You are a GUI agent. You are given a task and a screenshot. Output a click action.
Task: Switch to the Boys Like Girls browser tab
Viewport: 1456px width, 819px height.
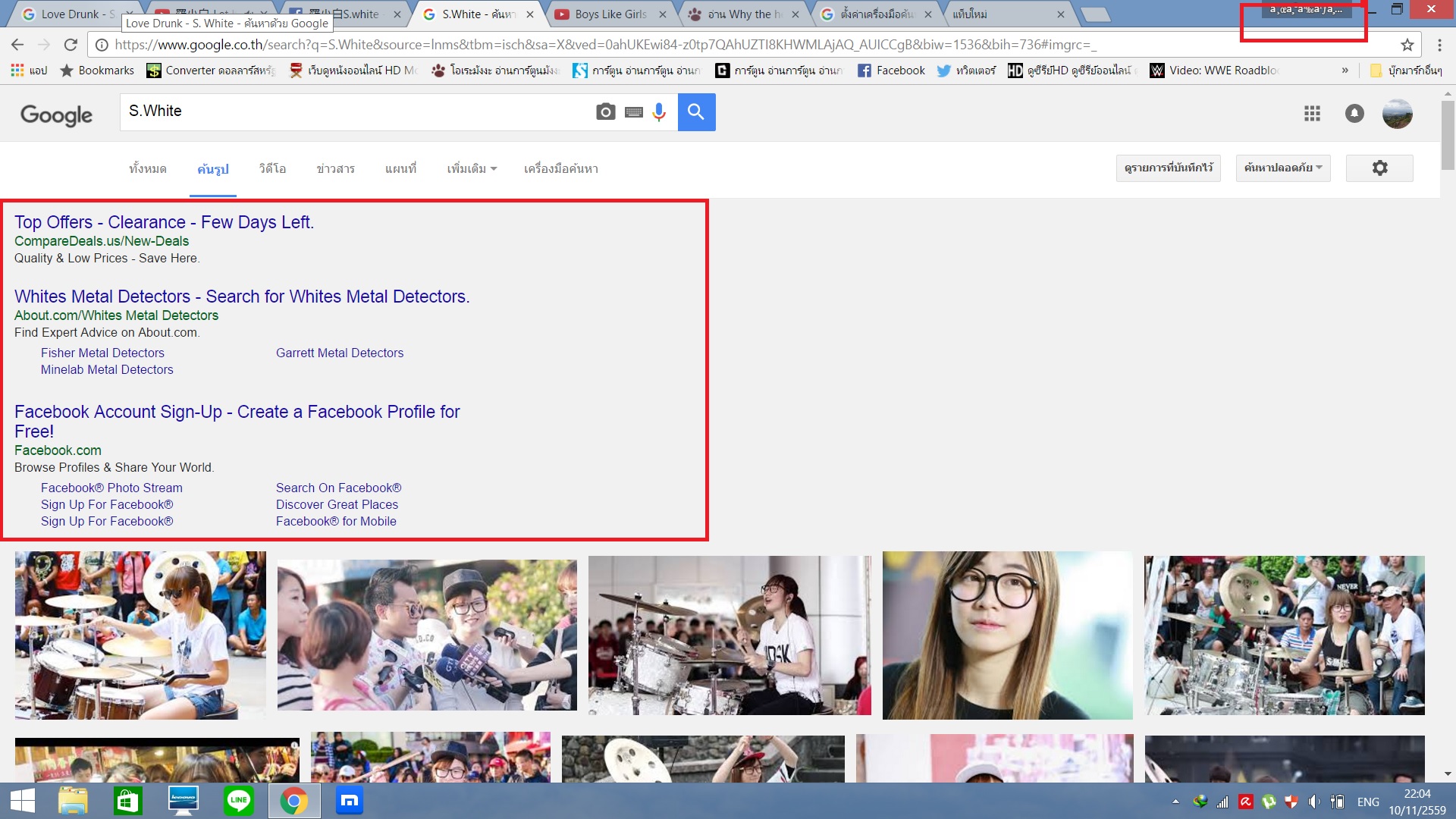[609, 14]
